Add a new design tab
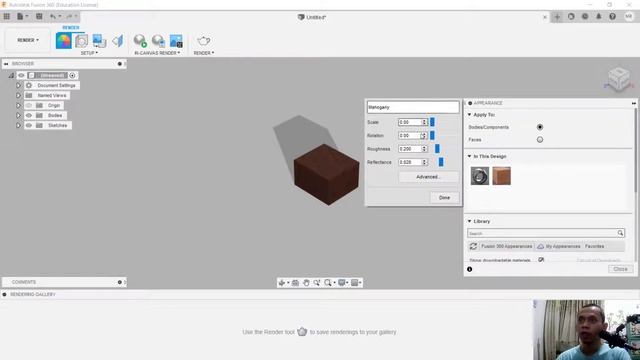 coord(557,17)
